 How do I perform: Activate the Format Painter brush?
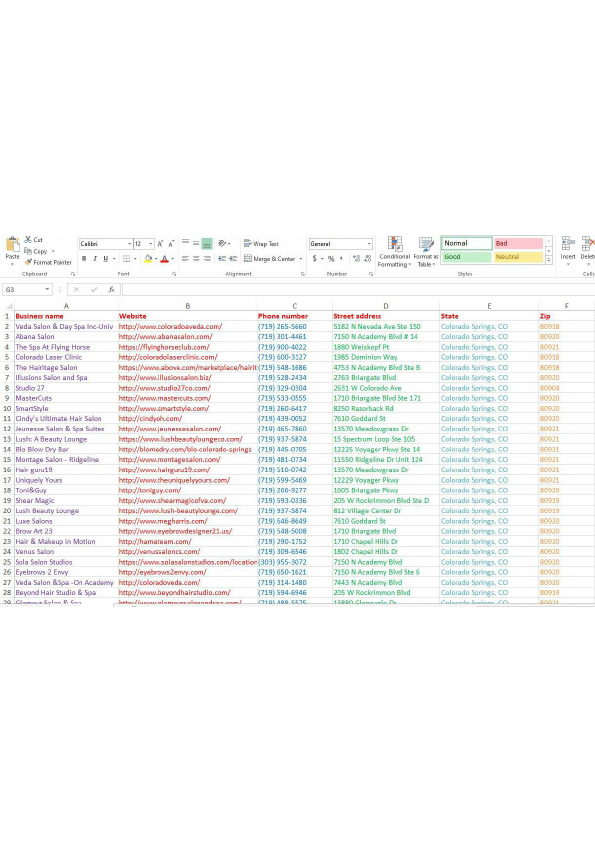point(48,262)
